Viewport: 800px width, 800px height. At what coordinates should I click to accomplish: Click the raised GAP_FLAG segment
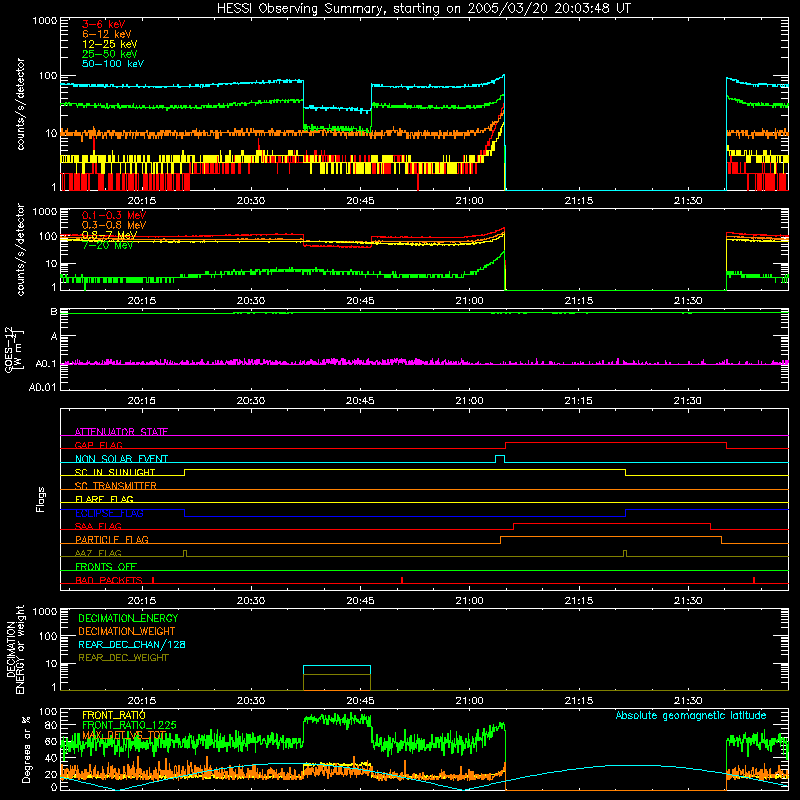coord(616,443)
